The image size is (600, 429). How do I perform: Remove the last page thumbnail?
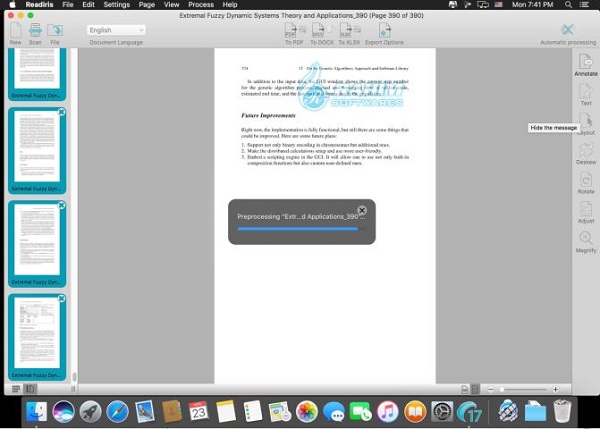[x=61, y=299]
